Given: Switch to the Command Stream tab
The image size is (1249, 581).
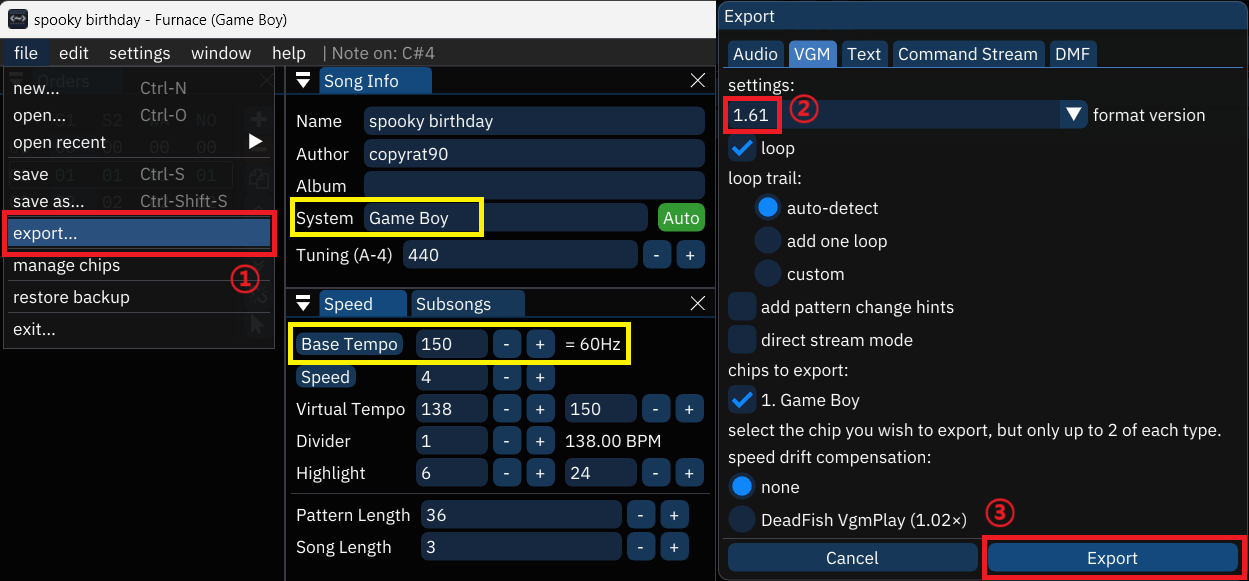Looking at the screenshot, I should click(967, 54).
